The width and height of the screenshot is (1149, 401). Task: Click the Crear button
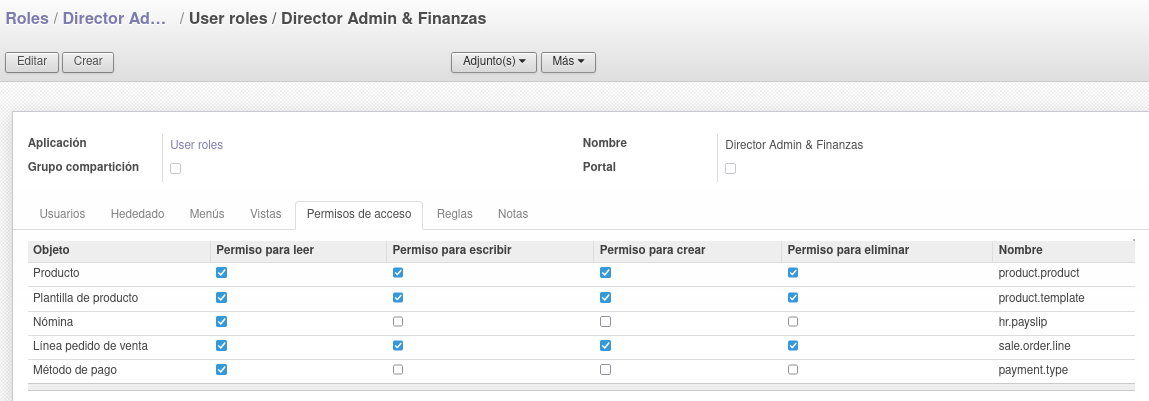[88, 62]
